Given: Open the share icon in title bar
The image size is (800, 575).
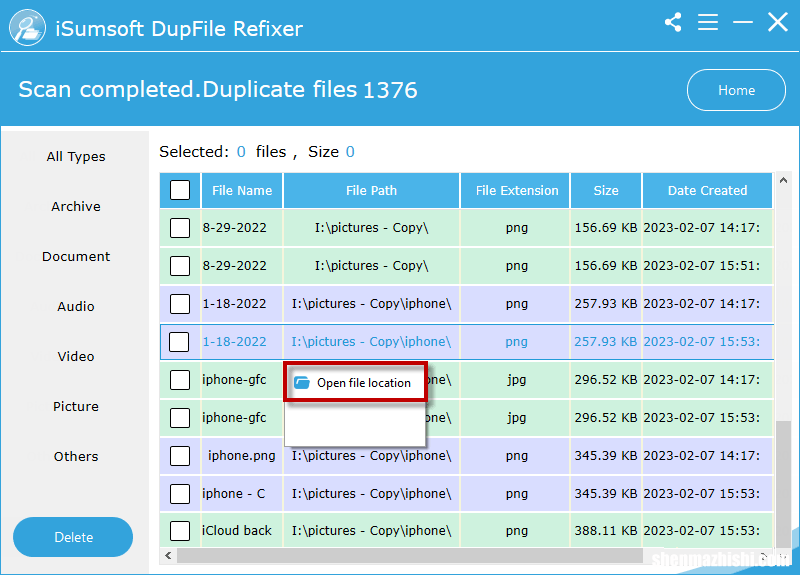Looking at the screenshot, I should coord(673,22).
